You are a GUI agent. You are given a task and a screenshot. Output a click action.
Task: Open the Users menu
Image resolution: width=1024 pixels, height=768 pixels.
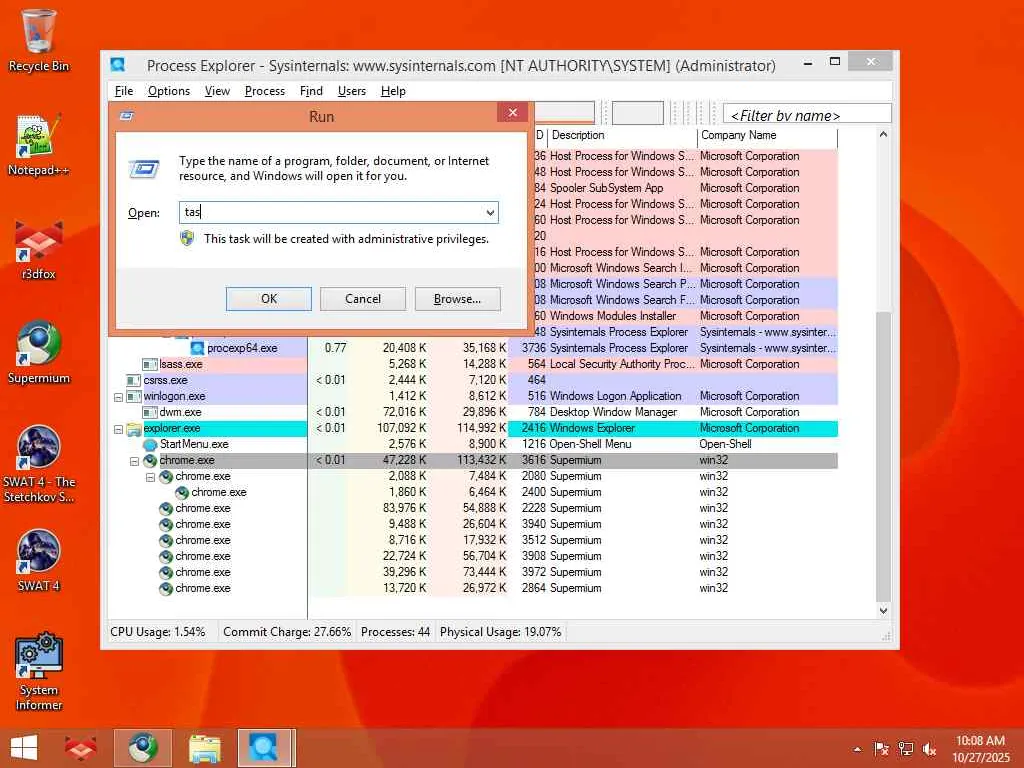pyautogui.click(x=351, y=91)
